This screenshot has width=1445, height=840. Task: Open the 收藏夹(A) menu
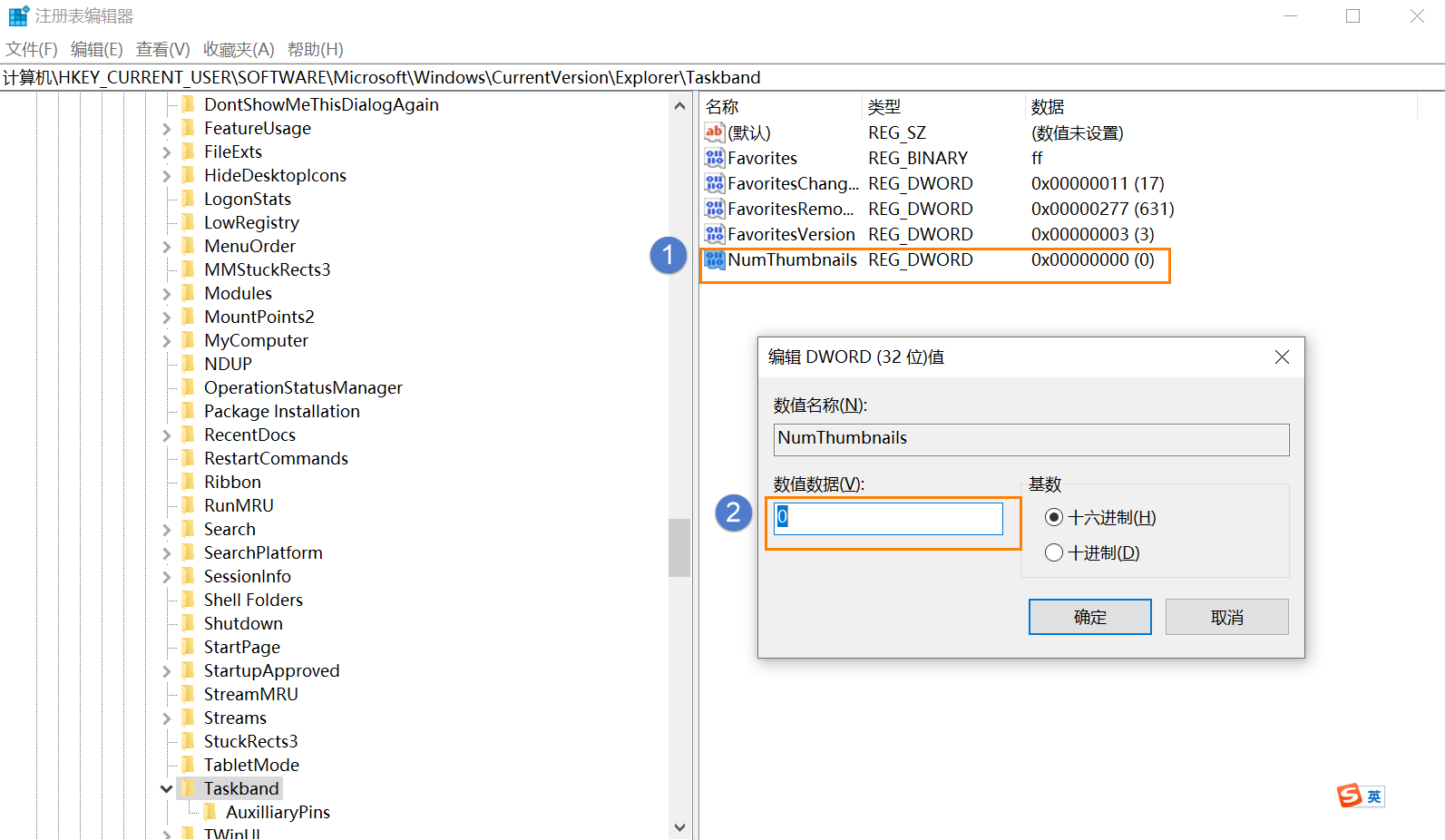click(x=239, y=49)
